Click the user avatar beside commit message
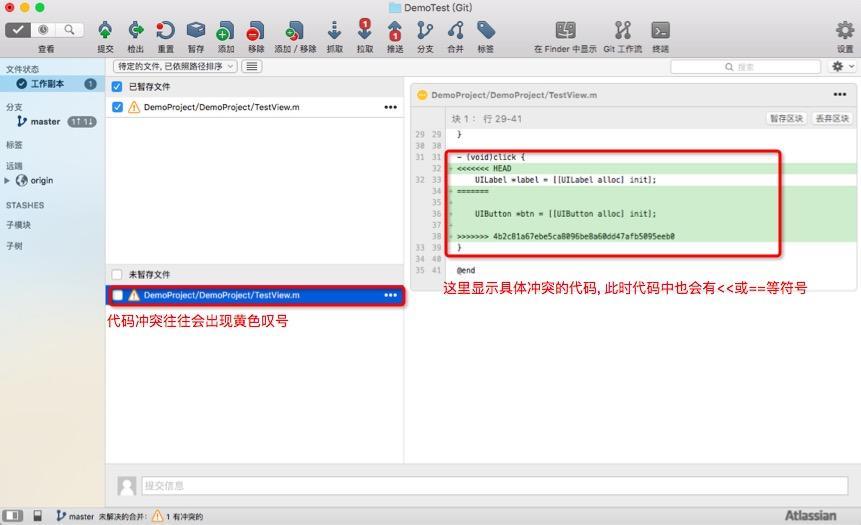Screen dimensions: 861x525 click(126, 485)
